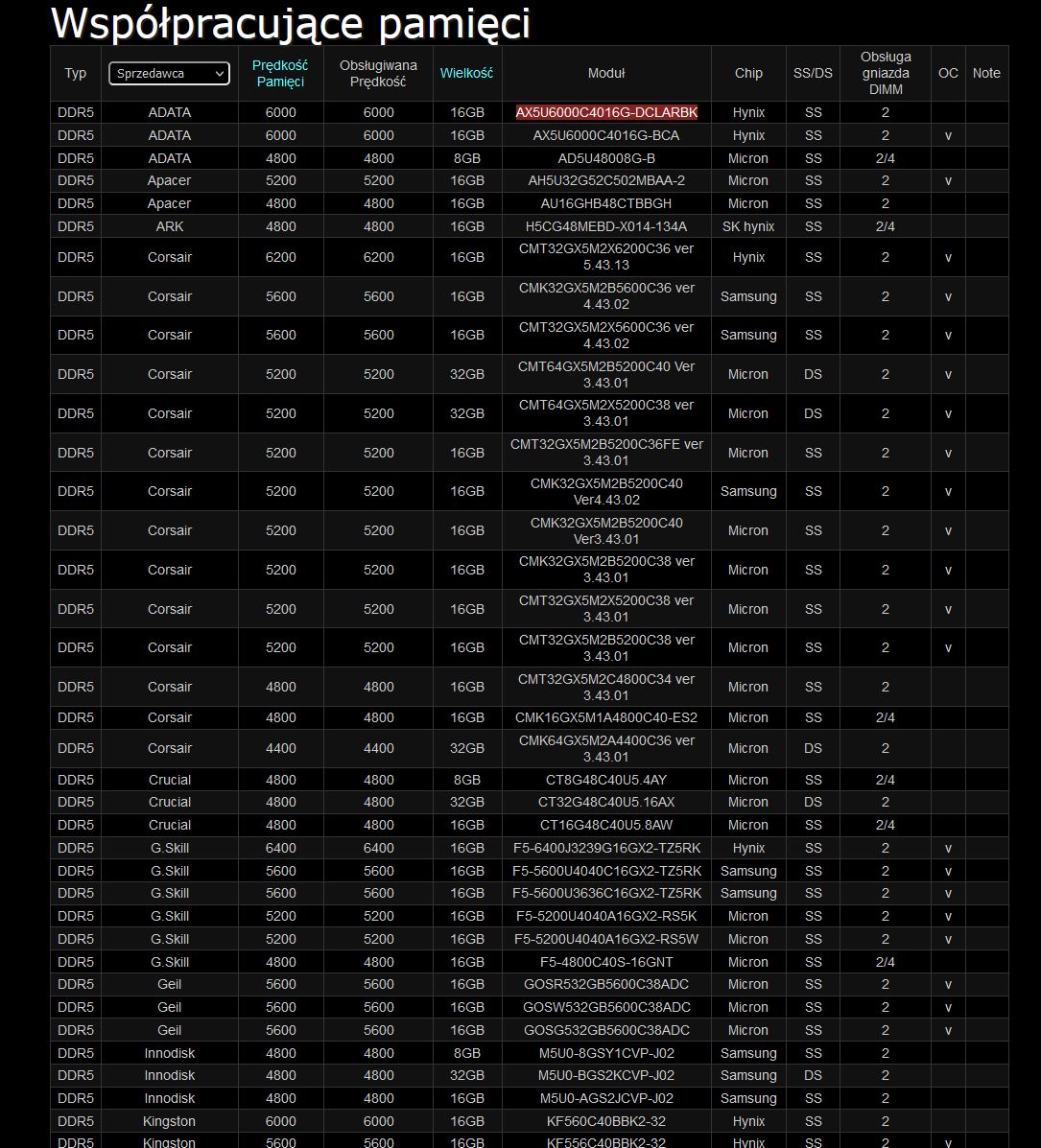Sort by Wielkość column header
1041x1148 pixels.
(x=466, y=73)
